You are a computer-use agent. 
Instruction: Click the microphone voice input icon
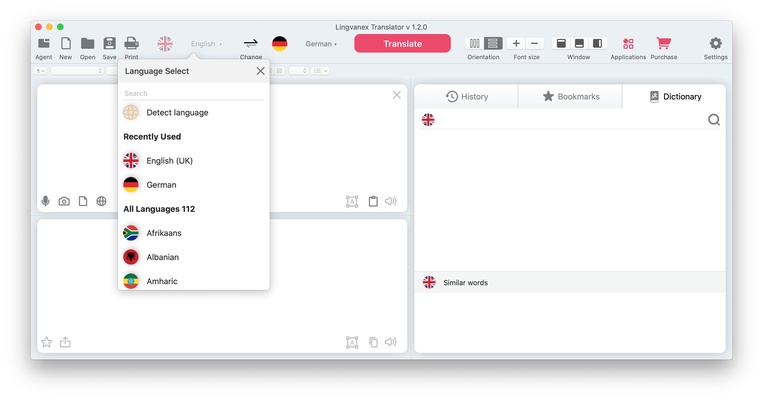(45, 201)
